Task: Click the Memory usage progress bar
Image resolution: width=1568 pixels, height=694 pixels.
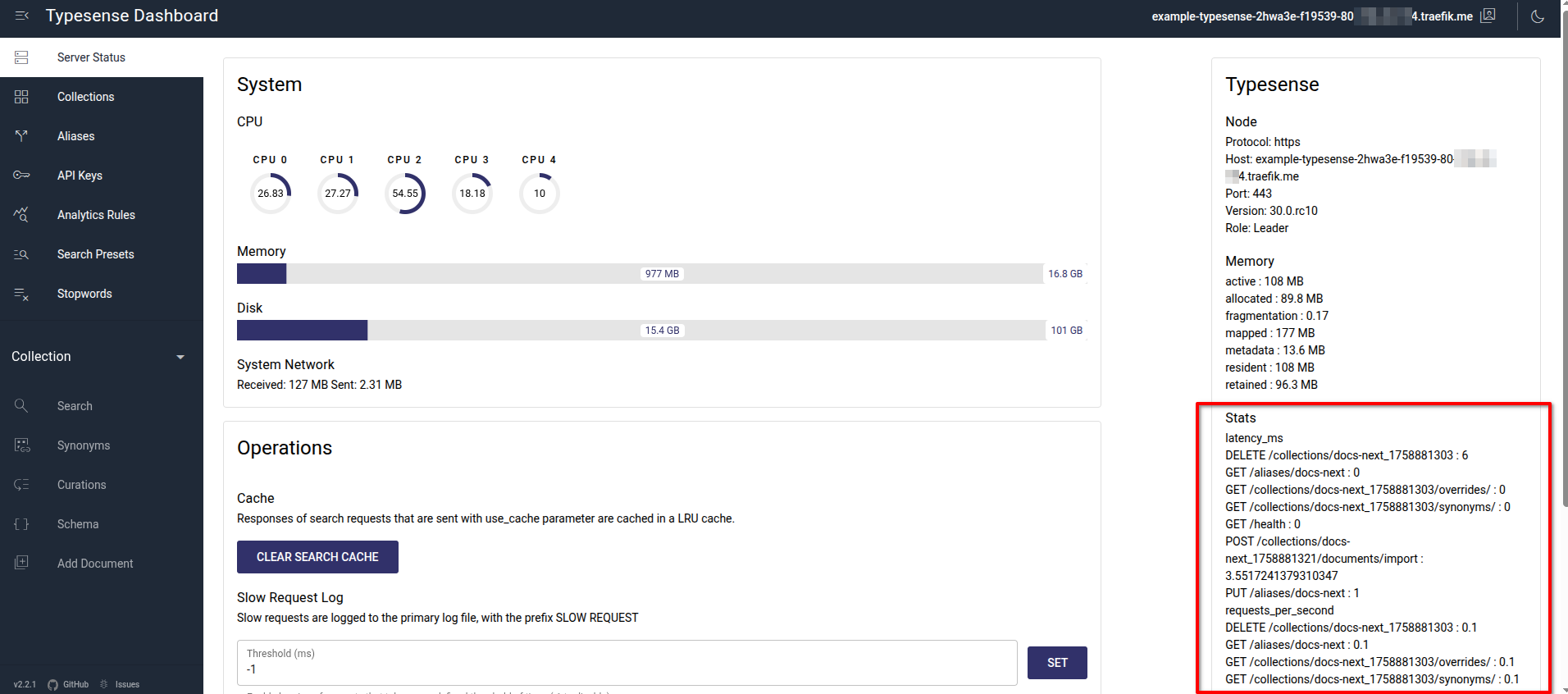Action: [640, 274]
